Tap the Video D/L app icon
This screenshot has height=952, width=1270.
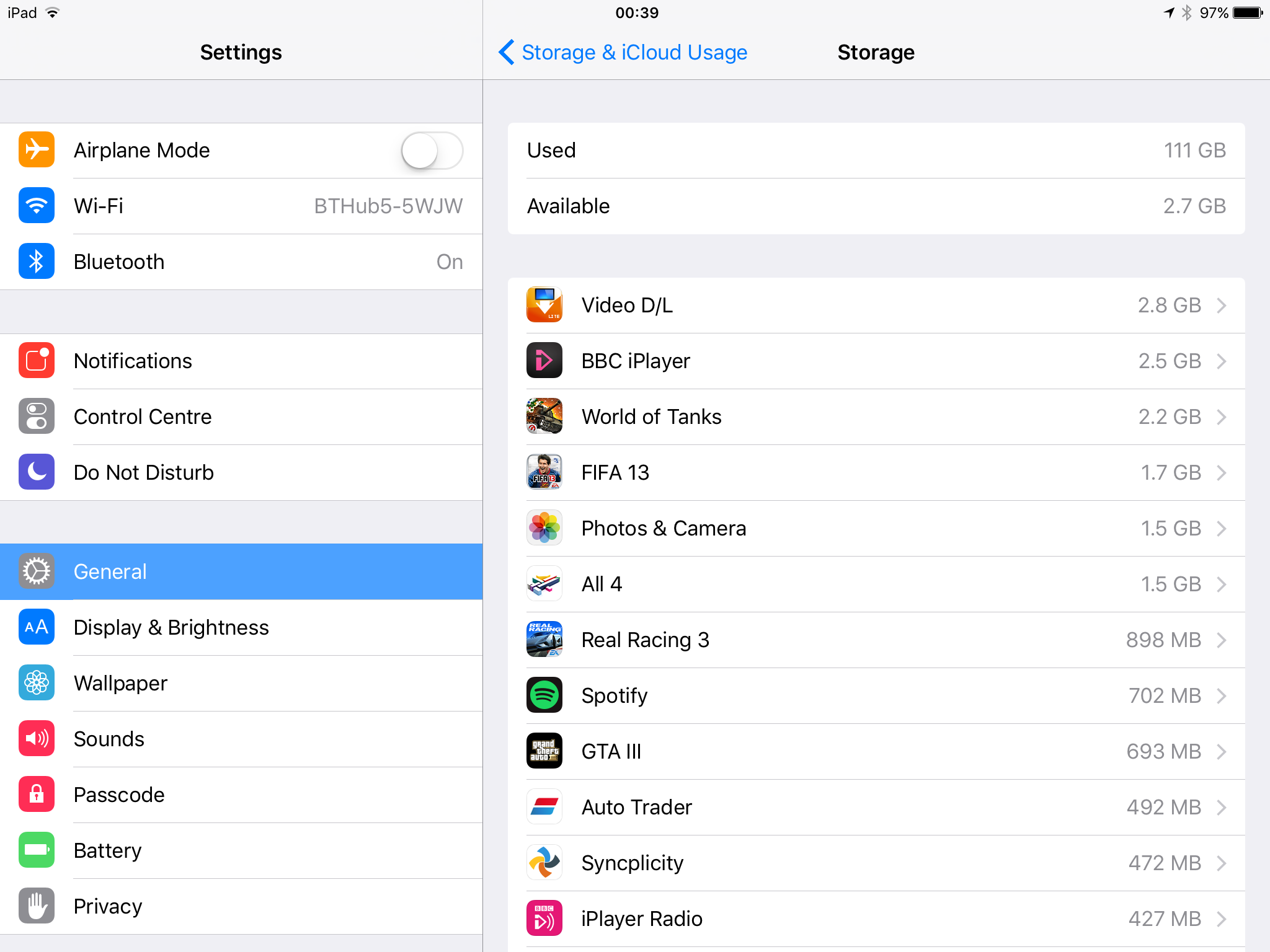(544, 305)
